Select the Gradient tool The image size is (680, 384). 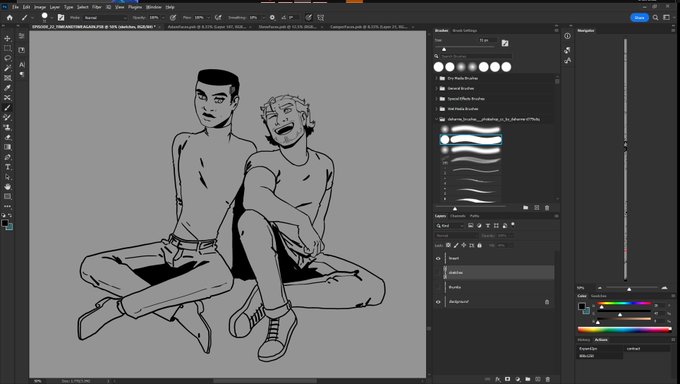coord(7,147)
